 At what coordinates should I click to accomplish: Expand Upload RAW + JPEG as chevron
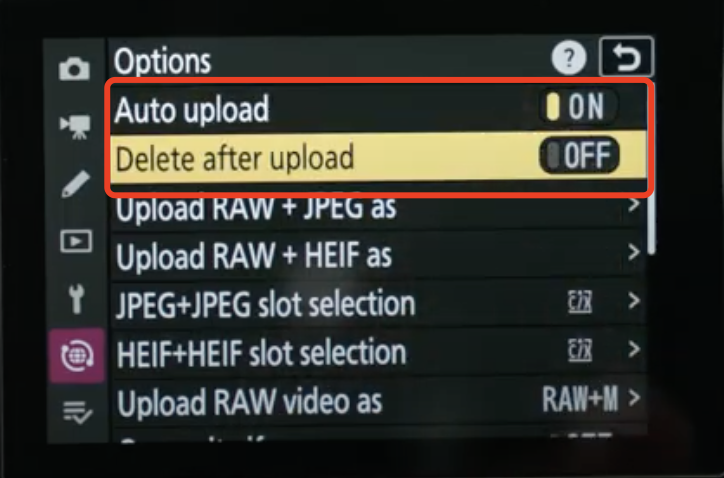pos(634,204)
